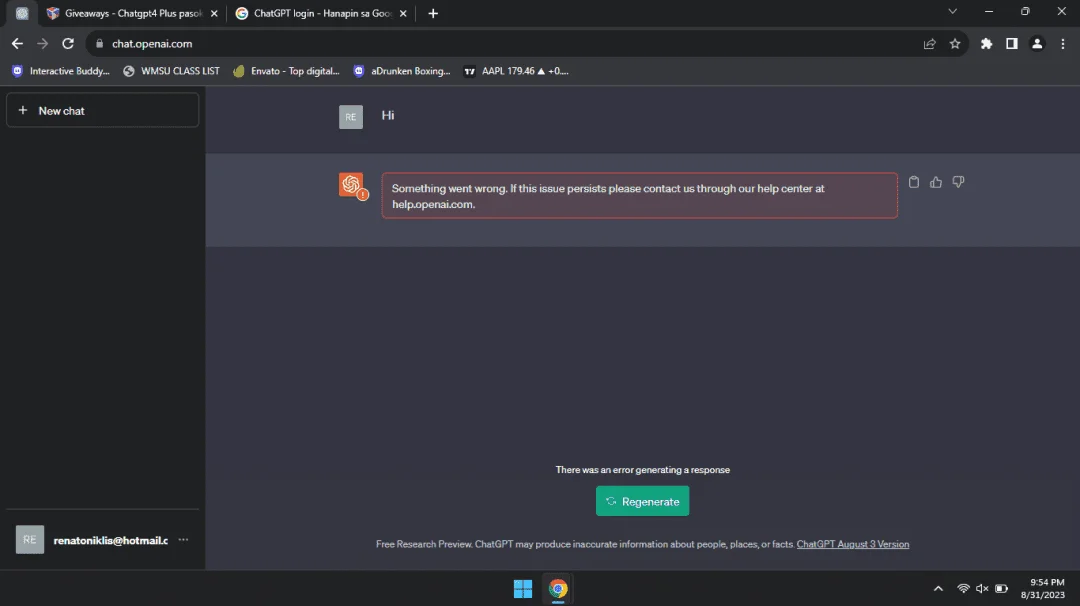
Task: Go forward in browser history
Action: pyautogui.click(x=43, y=43)
